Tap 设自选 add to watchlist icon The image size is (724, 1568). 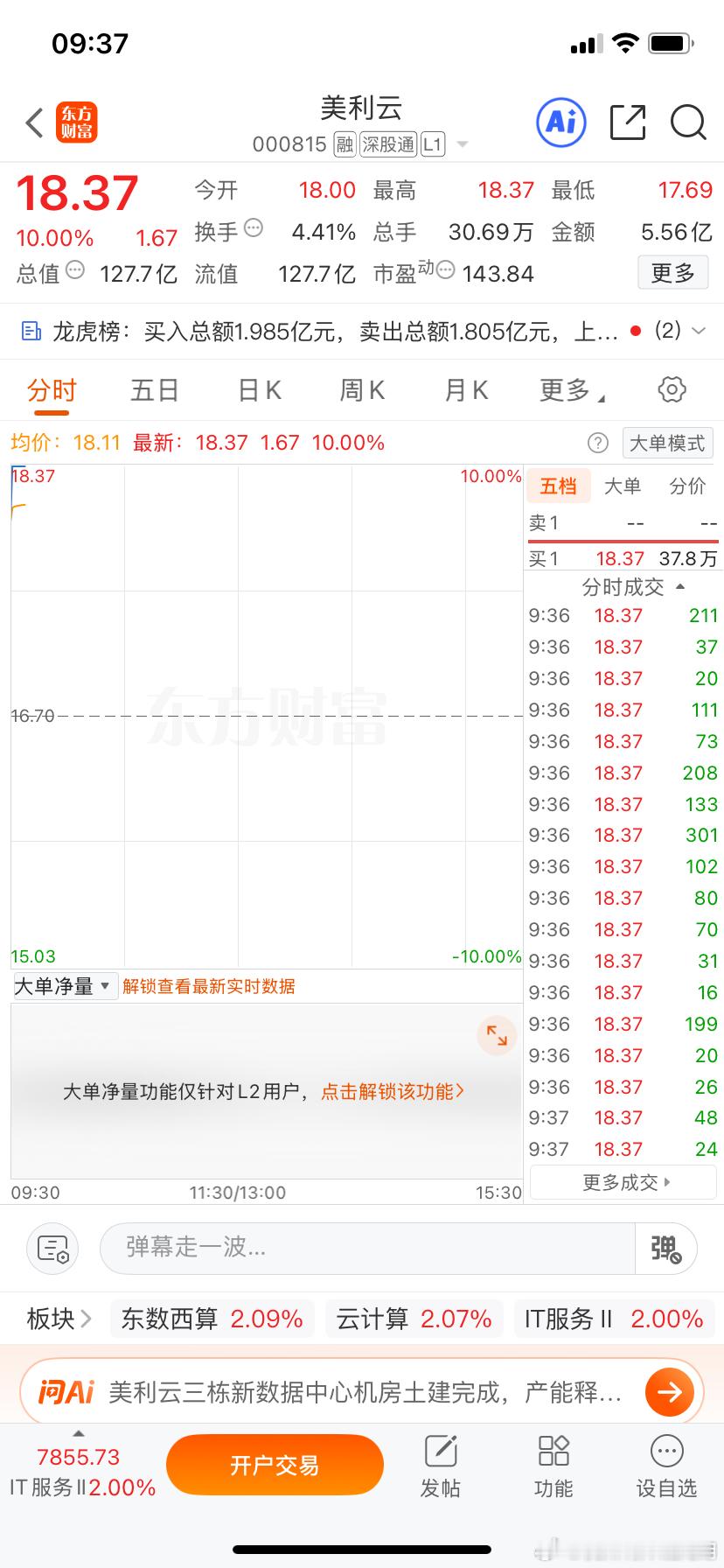click(667, 1451)
